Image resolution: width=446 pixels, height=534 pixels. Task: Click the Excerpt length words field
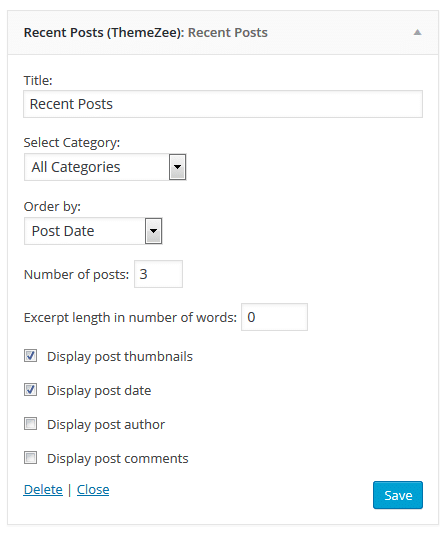[x=274, y=317]
